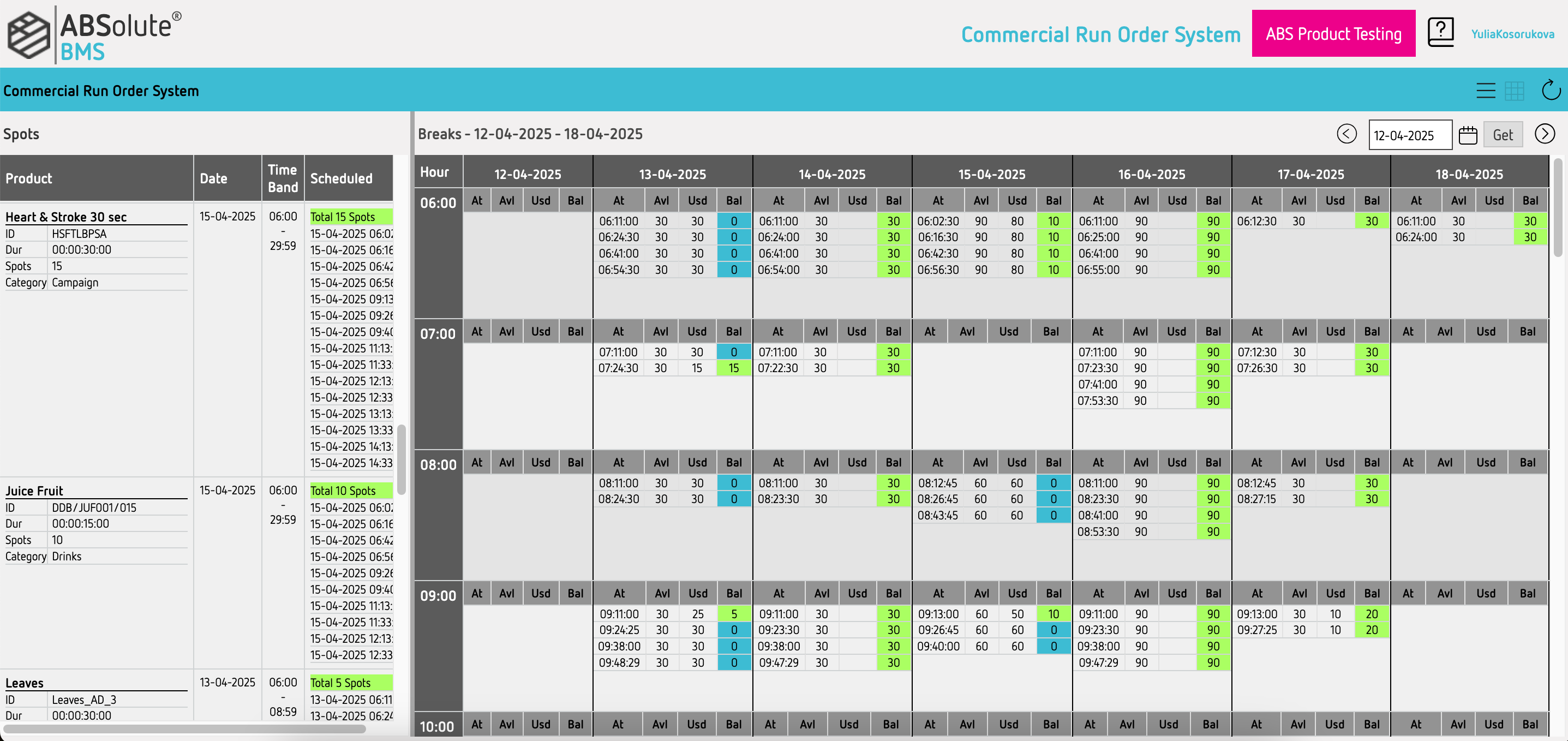
Task: Click the Spots panel horizontal scrollbar
Action: [184, 728]
